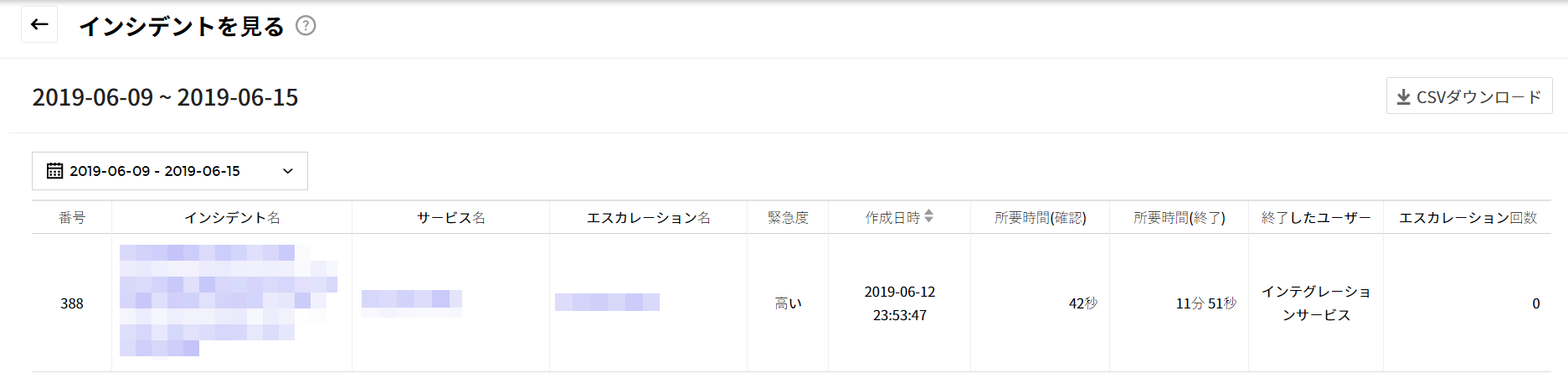Expand the date range dropdown chevron
The width and height of the screenshot is (1568, 373).
tap(288, 171)
